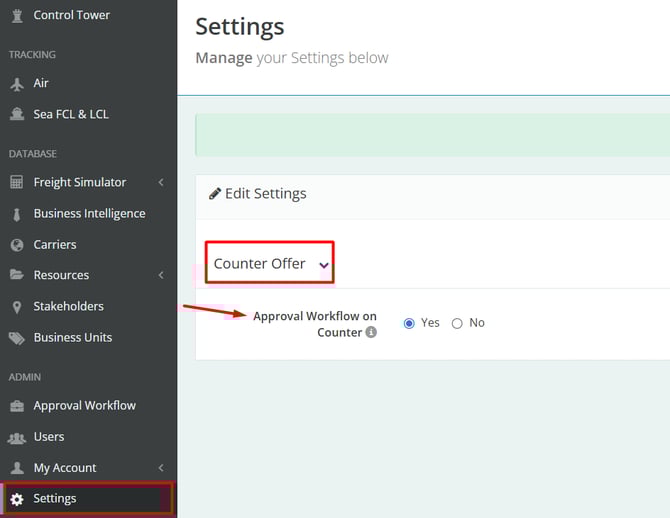Click the Air tracking plane icon
The height and width of the screenshot is (518, 670).
[16, 83]
